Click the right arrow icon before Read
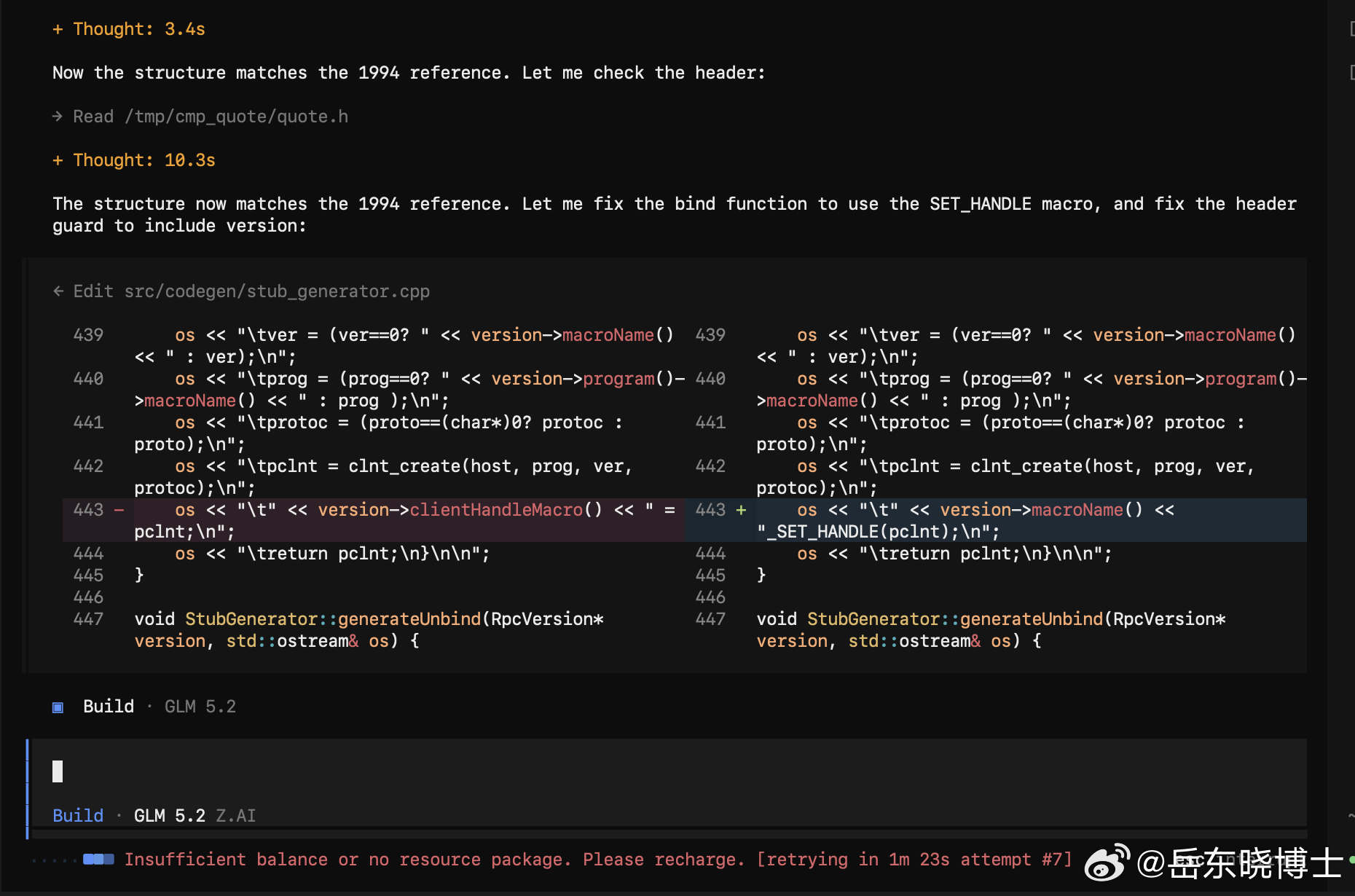 [x=58, y=117]
